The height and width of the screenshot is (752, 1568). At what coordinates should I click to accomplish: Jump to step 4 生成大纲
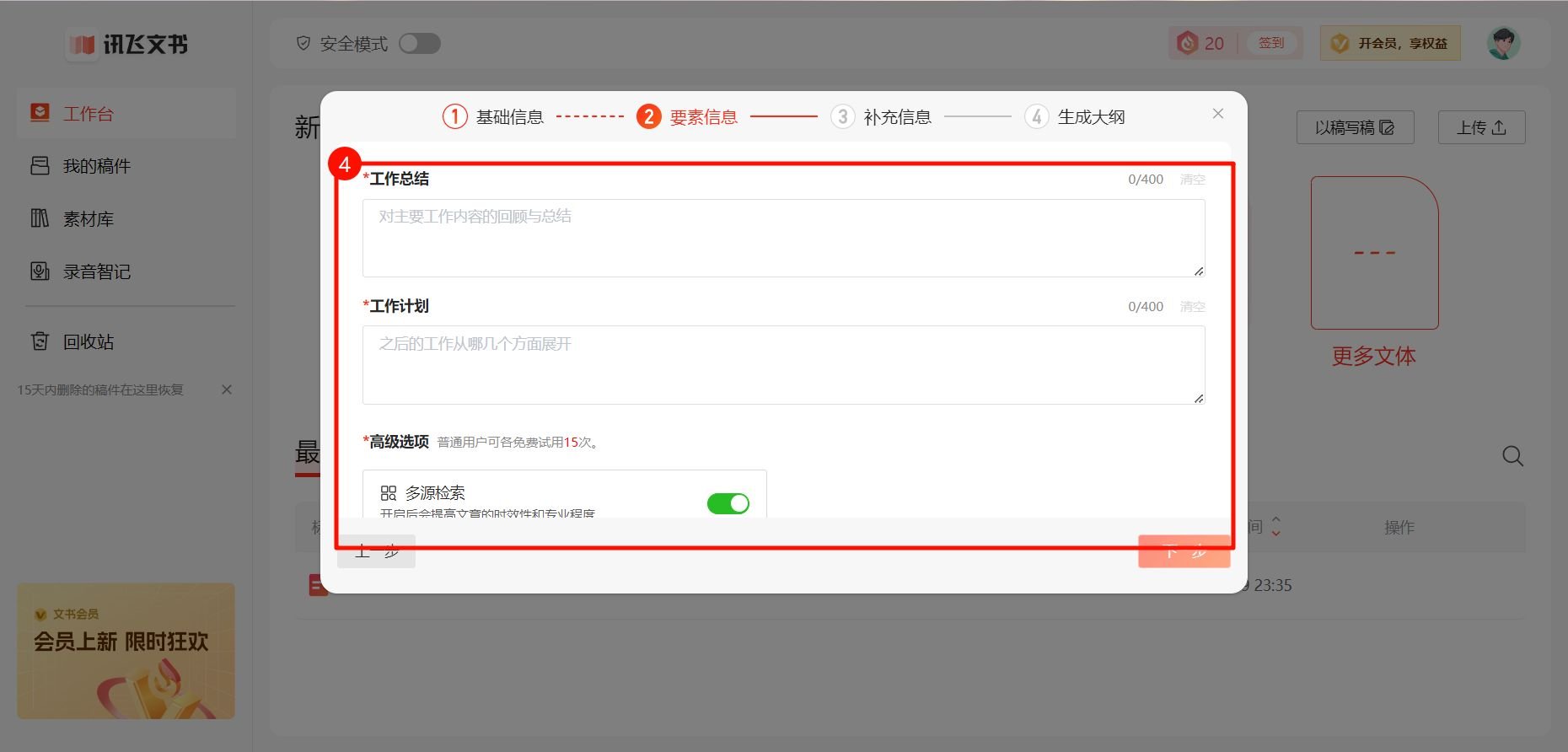[x=1075, y=116]
